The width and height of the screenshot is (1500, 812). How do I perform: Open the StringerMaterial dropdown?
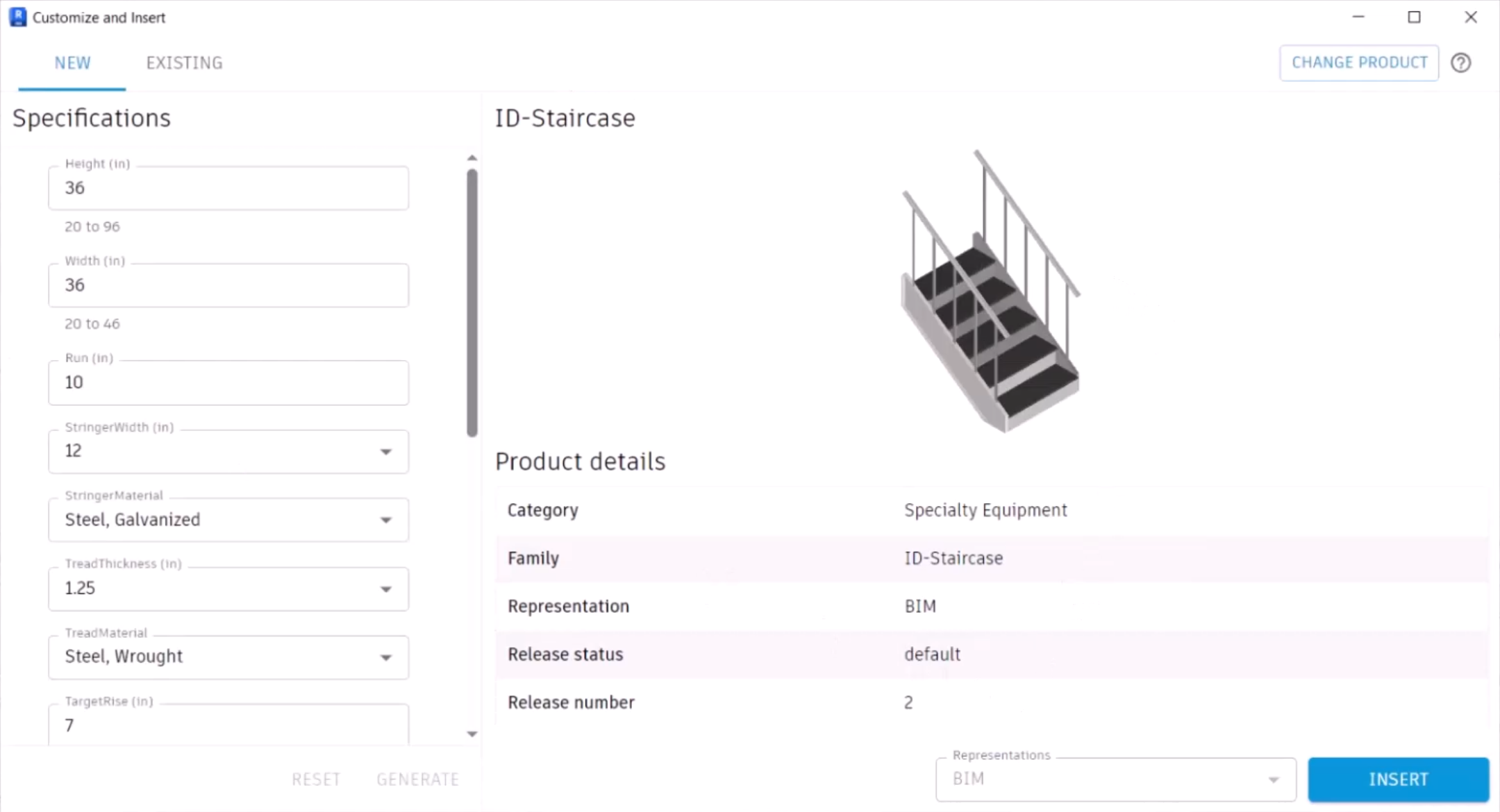click(x=228, y=520)
